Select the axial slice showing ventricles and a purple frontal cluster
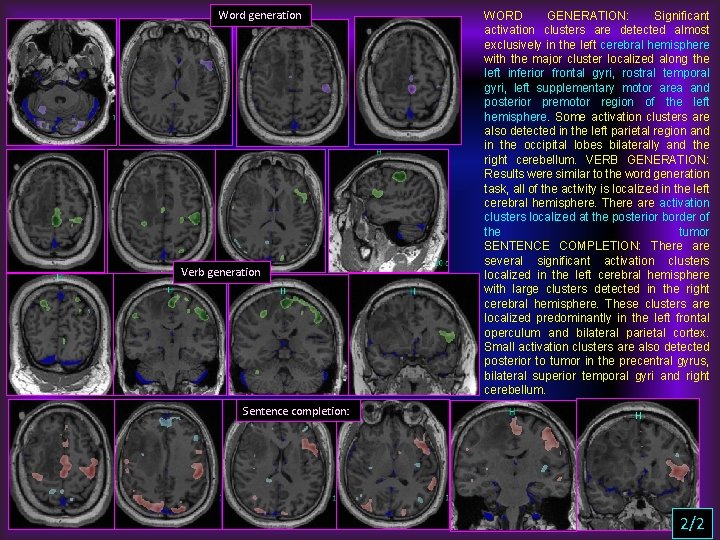This screenshot has width=720, height=540. (x=175, y=82)
